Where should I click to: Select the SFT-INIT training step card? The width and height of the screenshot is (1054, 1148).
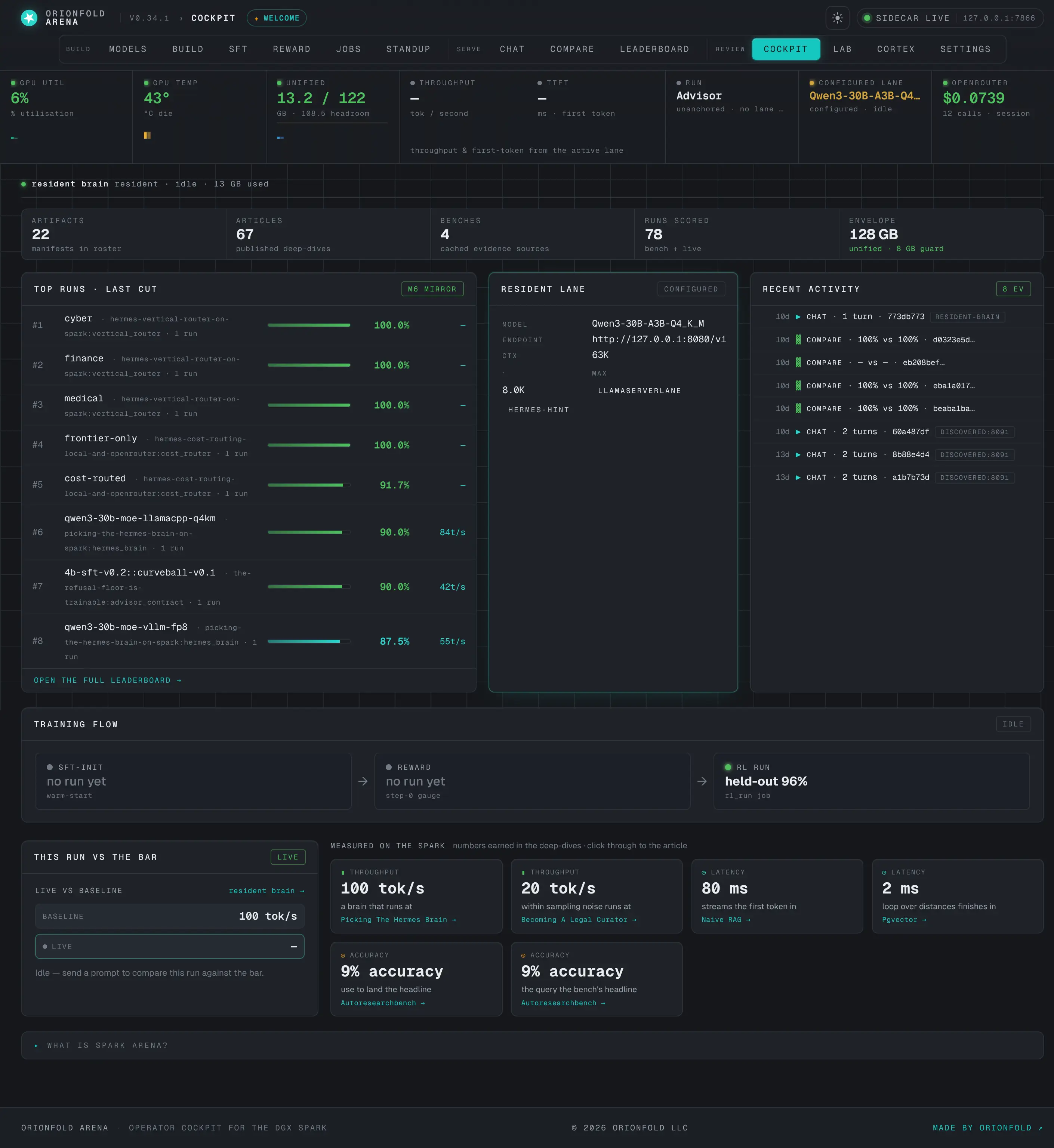click(193, 781)
